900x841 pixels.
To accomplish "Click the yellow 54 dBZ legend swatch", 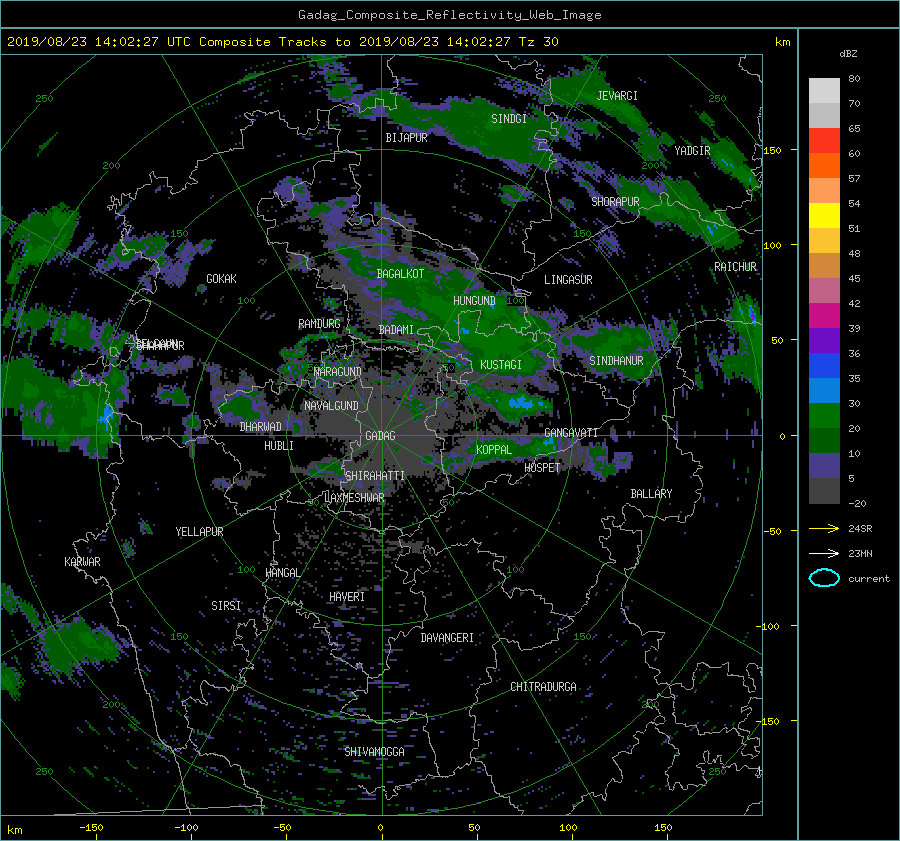I will (x=824, y=215).
